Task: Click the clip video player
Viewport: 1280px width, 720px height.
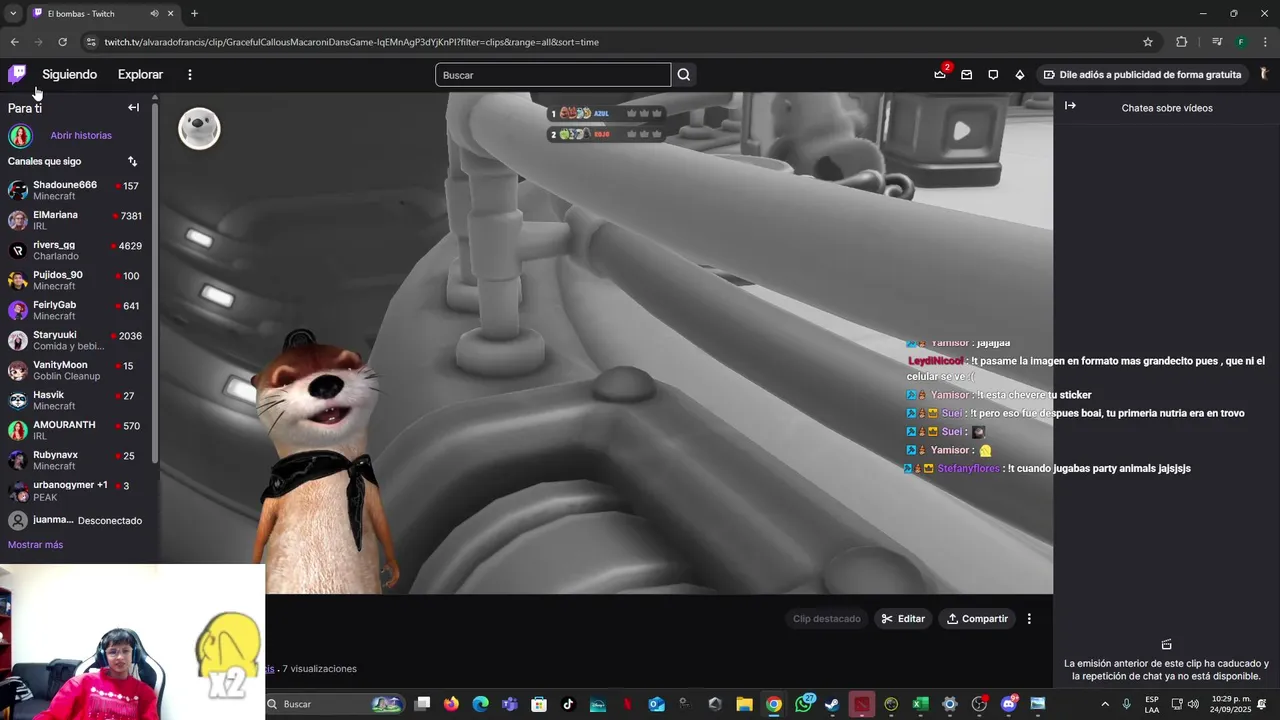Action: point(606,343)
